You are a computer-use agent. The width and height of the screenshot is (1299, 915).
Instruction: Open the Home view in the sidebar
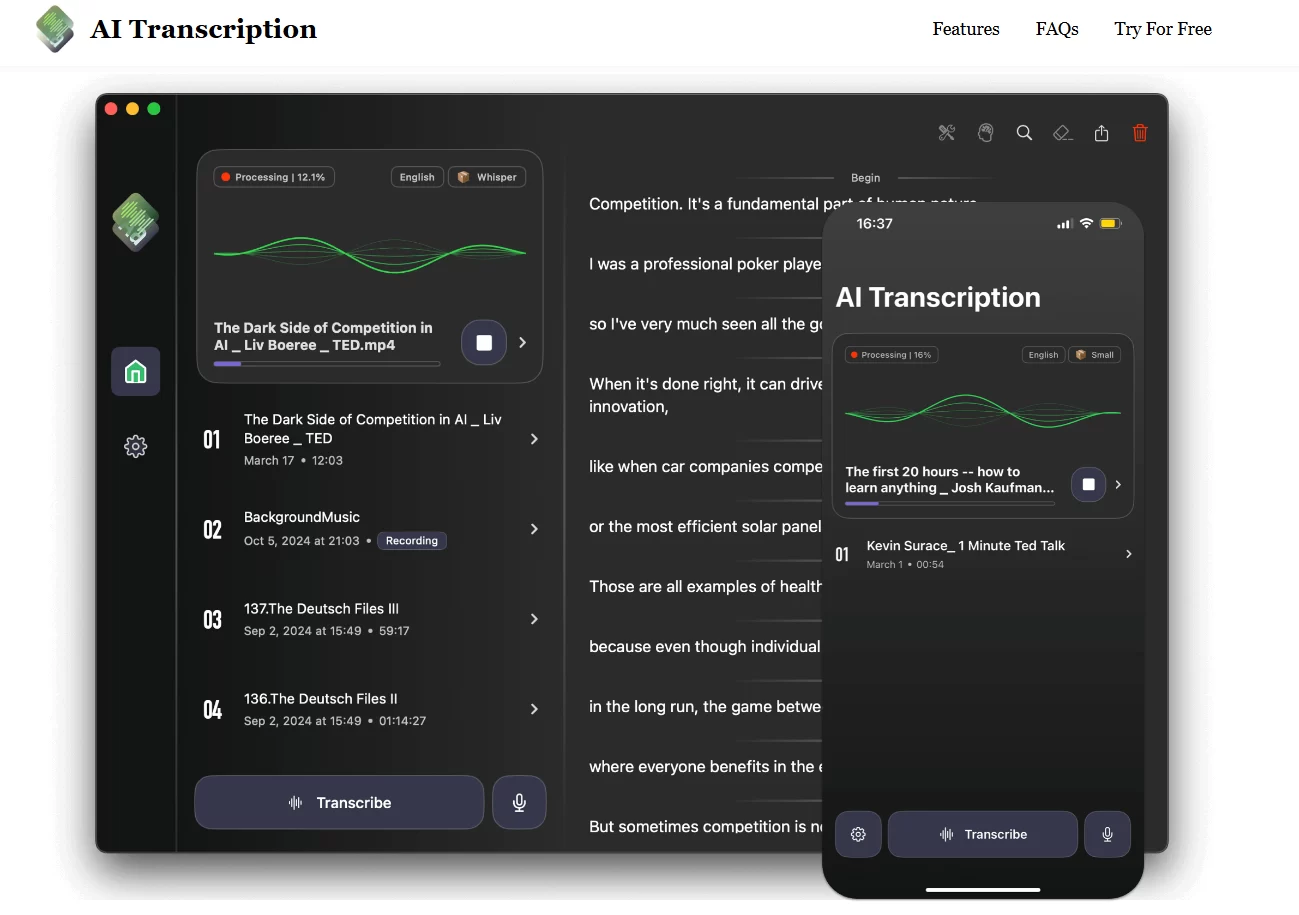tap(135, 372)
